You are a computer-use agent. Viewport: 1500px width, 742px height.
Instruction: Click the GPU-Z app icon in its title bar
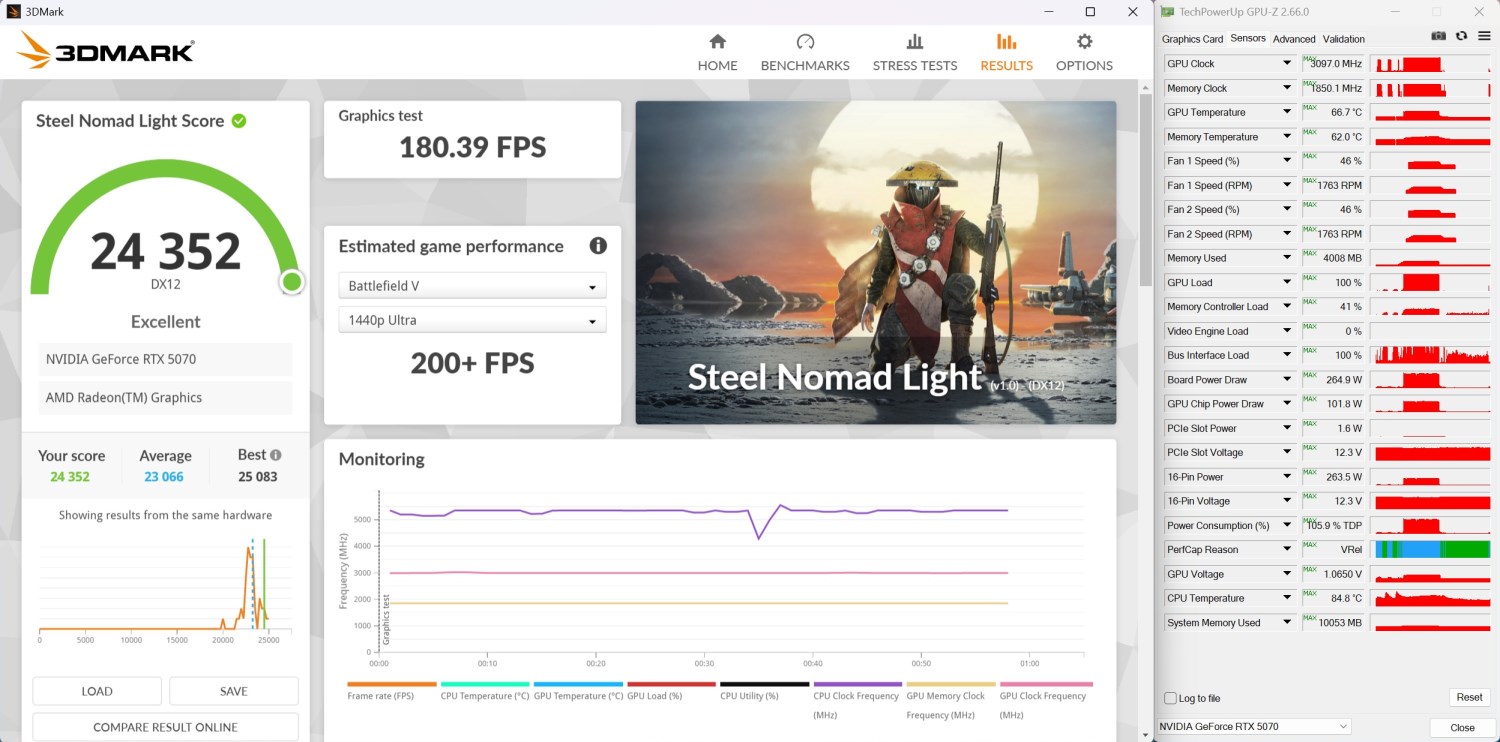(1168, 12)
